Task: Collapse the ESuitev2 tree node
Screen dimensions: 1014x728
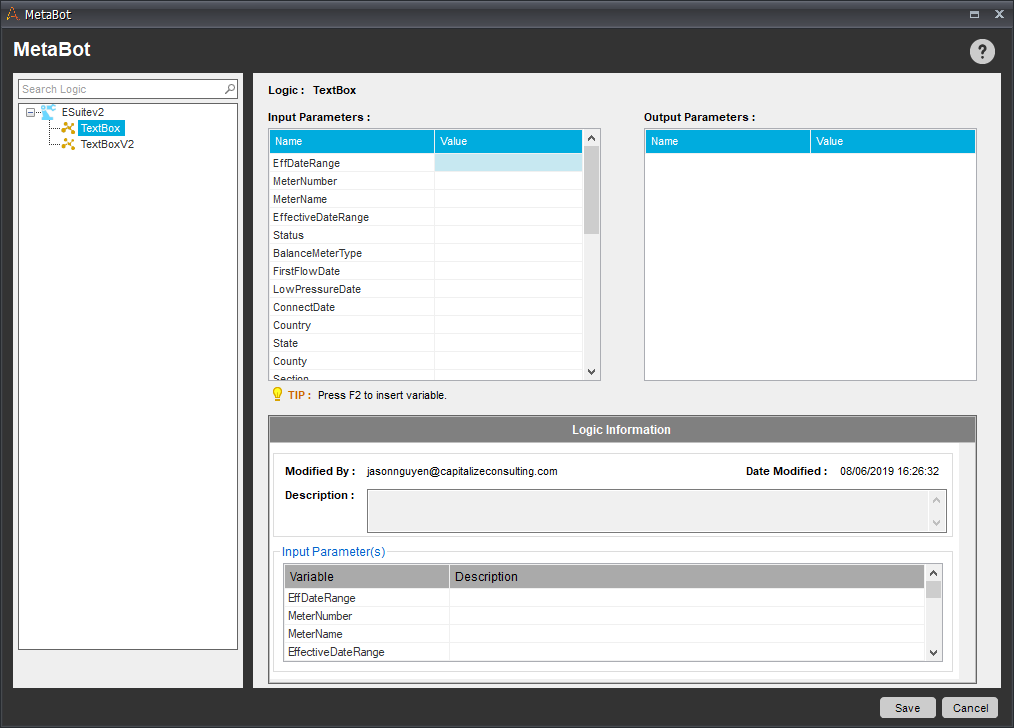Action: pos(30,112)
